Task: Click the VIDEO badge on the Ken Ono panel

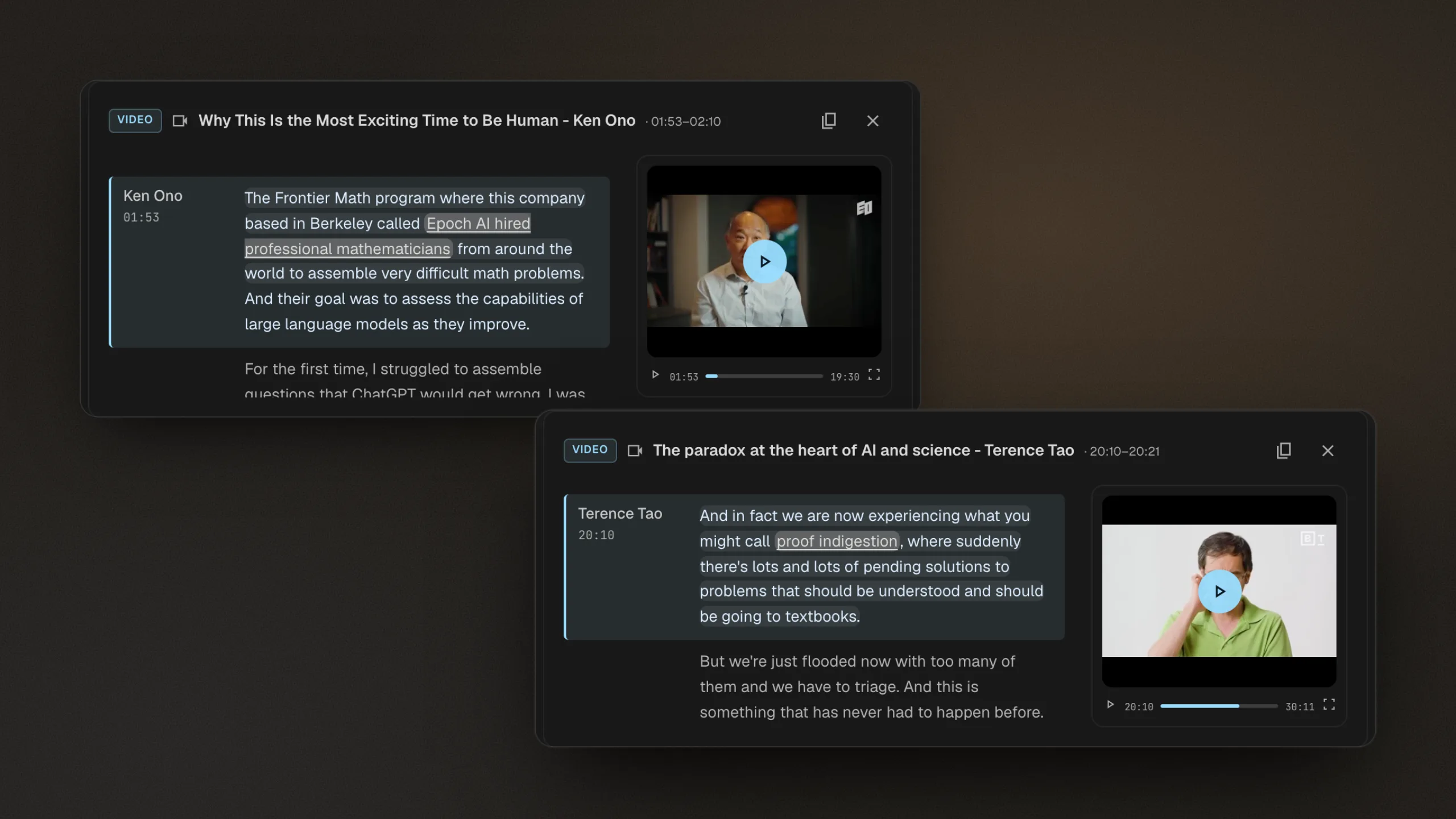Action: [135, 120]
